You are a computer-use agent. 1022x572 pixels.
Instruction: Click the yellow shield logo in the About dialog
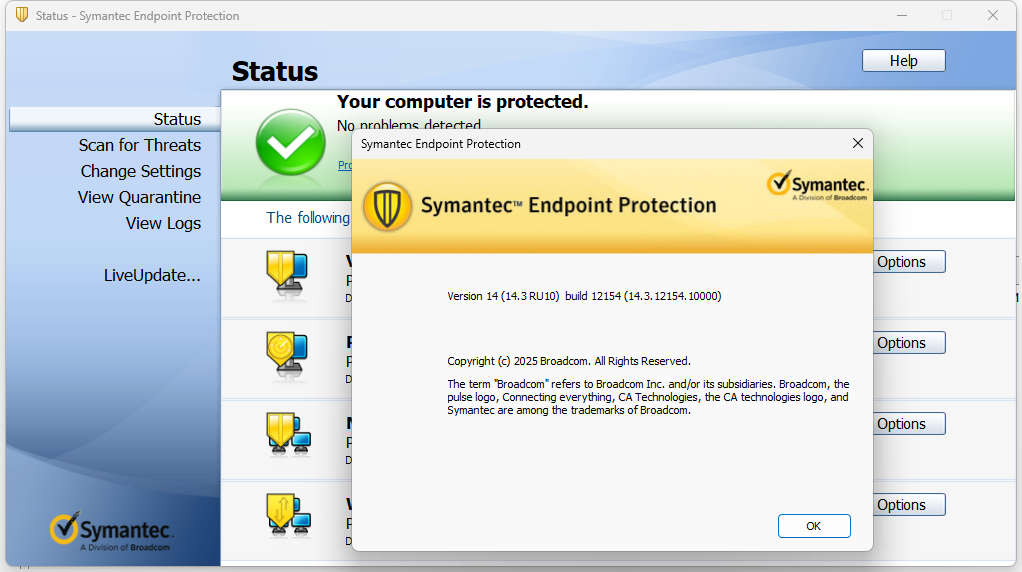click(x=387, y=207)
